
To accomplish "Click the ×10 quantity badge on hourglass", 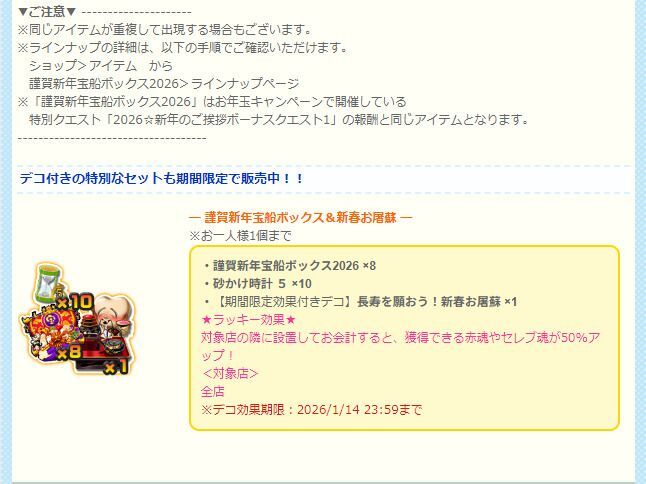I will coord(76,303).
